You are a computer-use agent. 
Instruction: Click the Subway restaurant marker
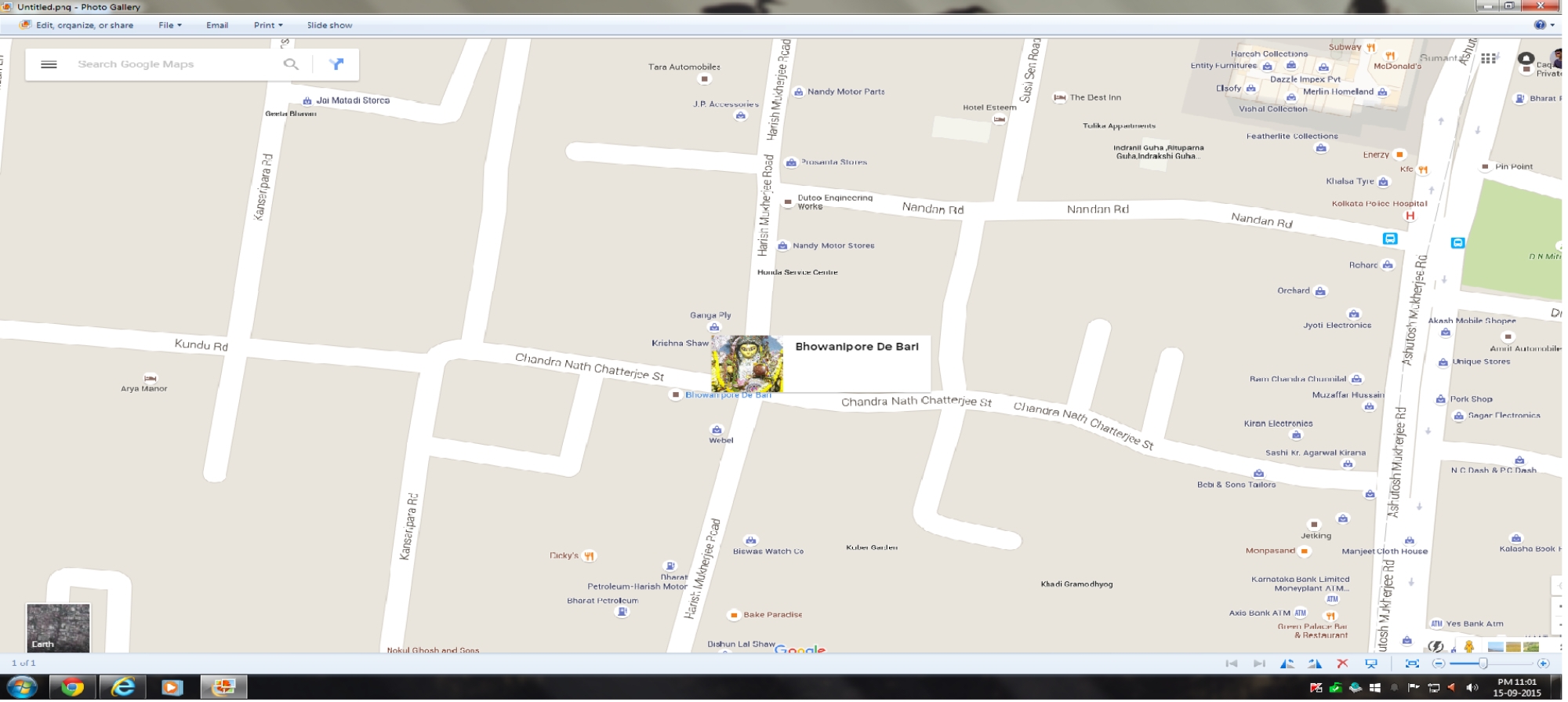[x=1371, y=47]
